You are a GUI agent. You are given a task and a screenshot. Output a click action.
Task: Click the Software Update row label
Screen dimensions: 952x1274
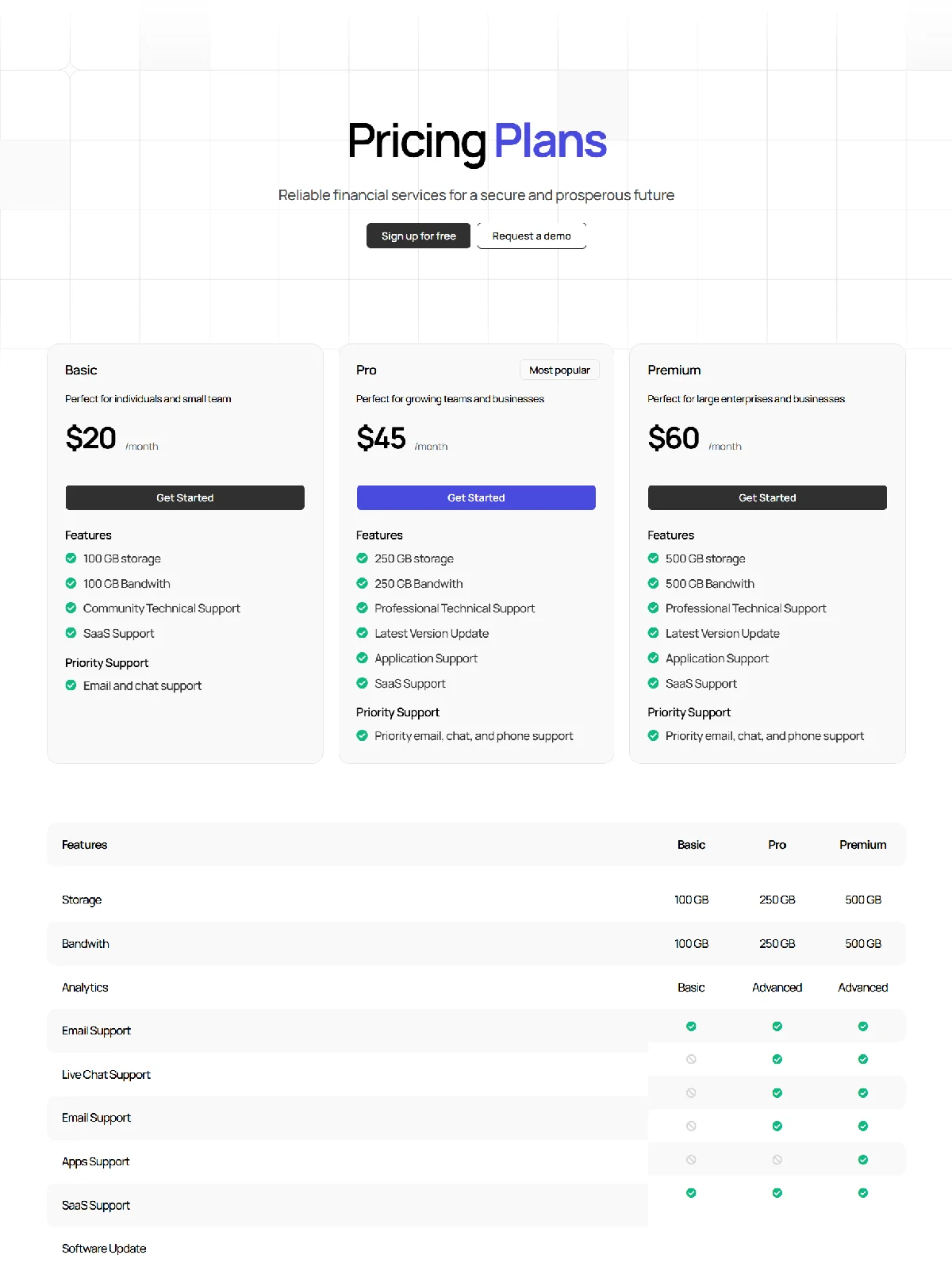click(x=104, y=1249)
